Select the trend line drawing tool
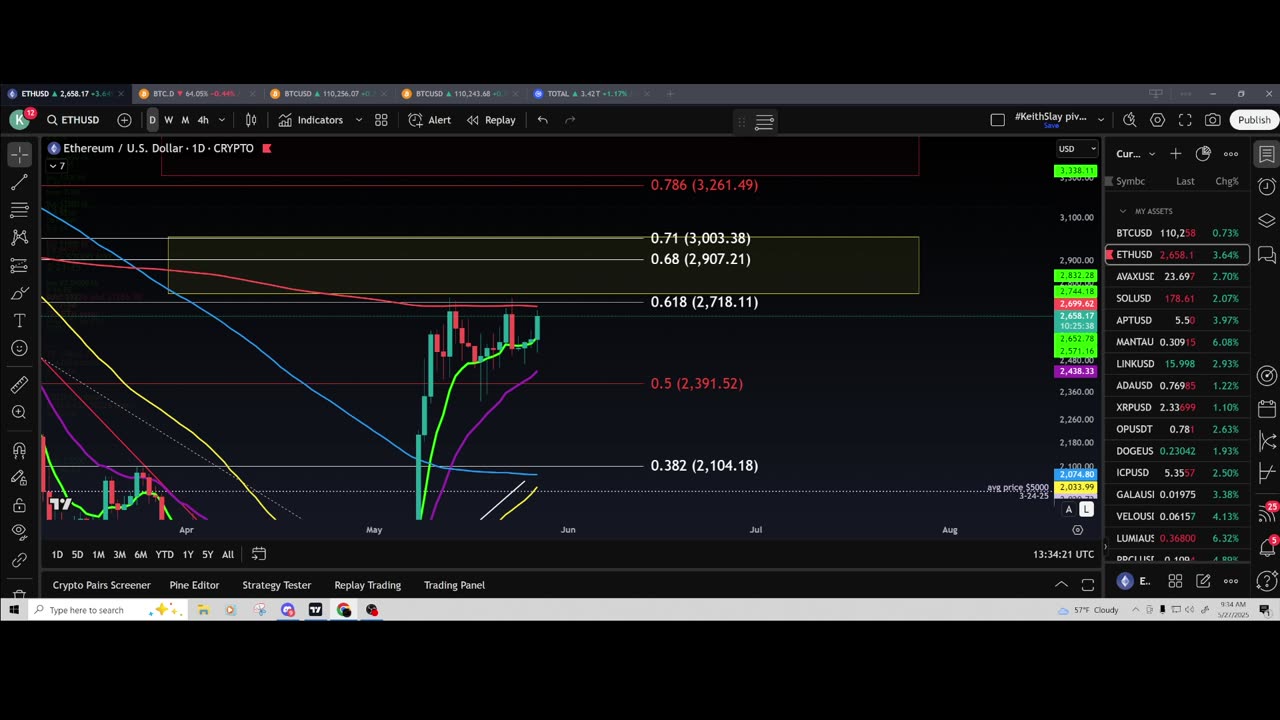The height and width of the screenshot is (720, 1280). click(x=19, y=182)
